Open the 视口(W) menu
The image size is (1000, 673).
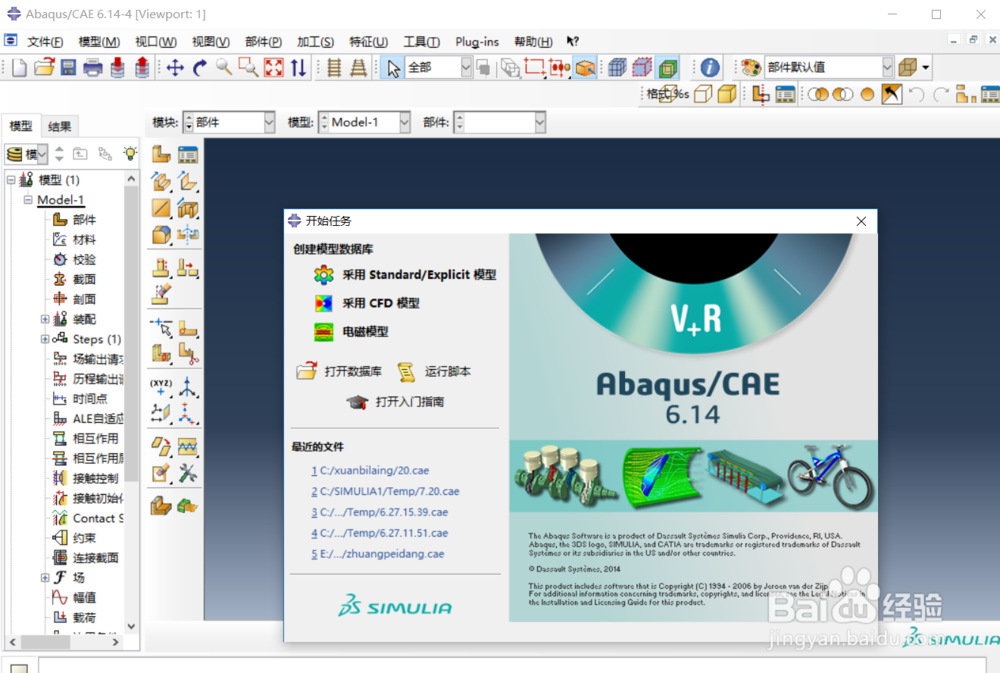tap(156, 41)
